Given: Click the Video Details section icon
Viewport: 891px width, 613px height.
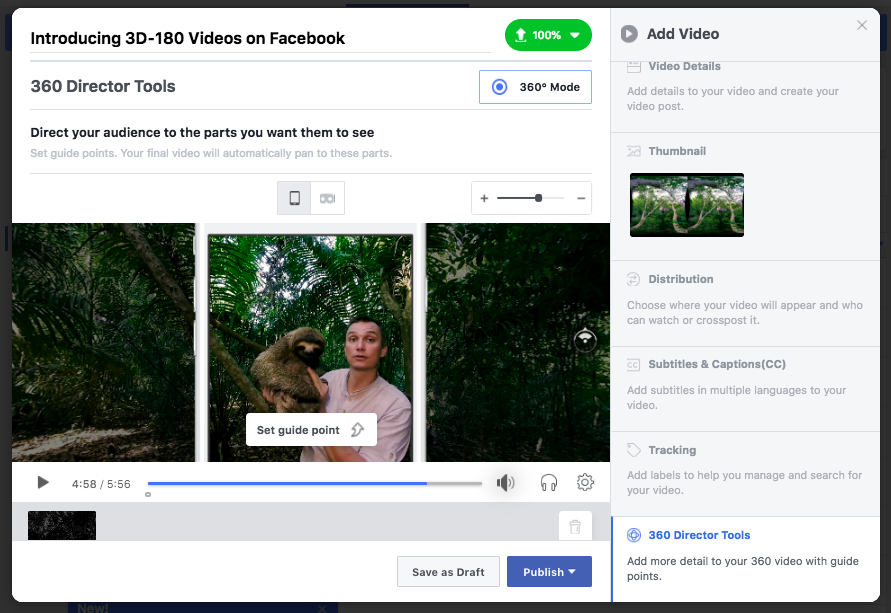Looking at the screenshot, I should [633, 66].
